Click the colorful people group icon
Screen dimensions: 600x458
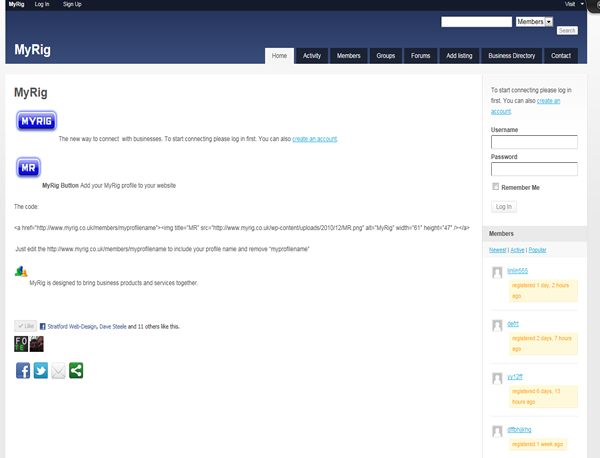tap(21, 271)
